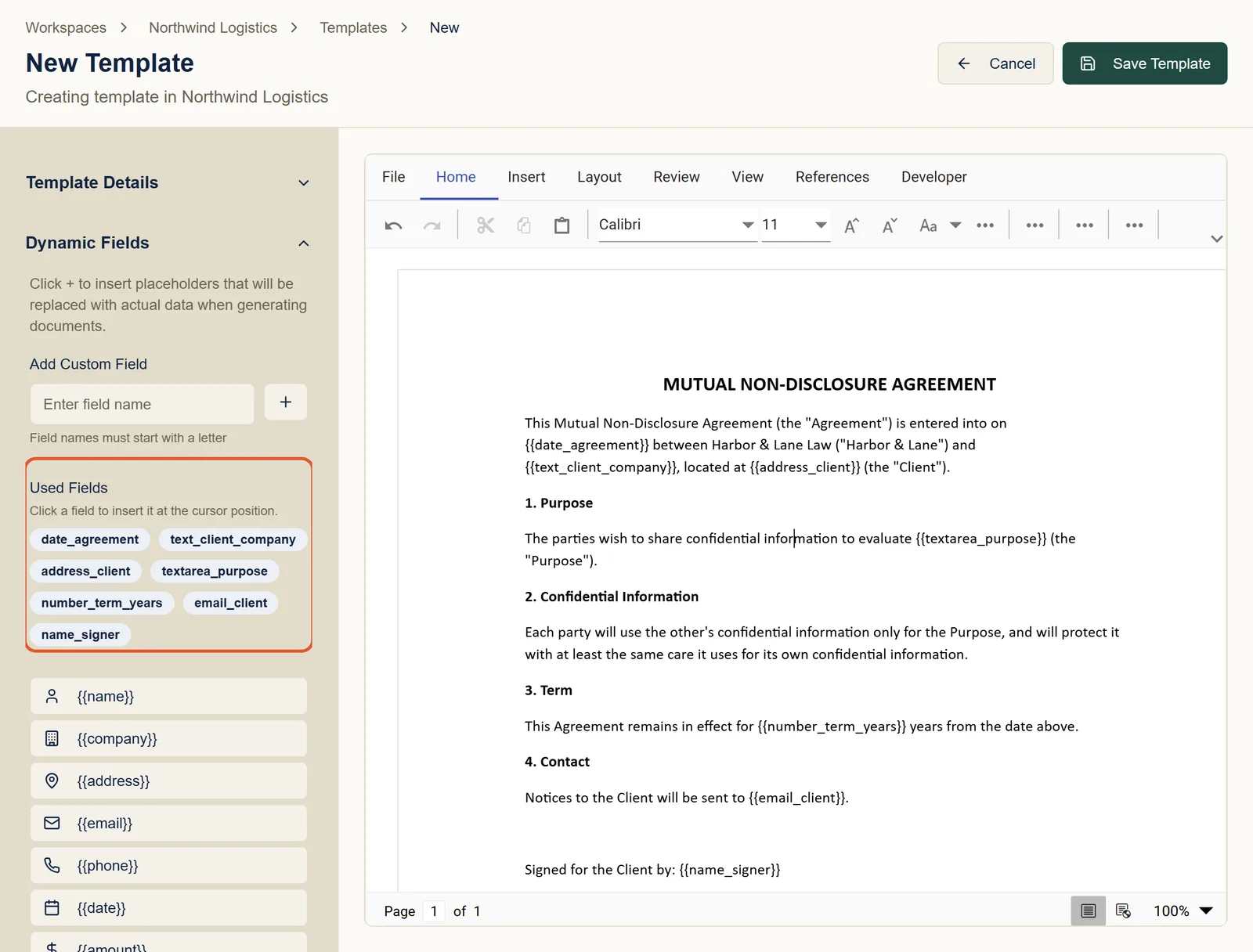Open Change Case Aa tool
This screenshot has height=952, width=1253.
click(x=928, y=225)
